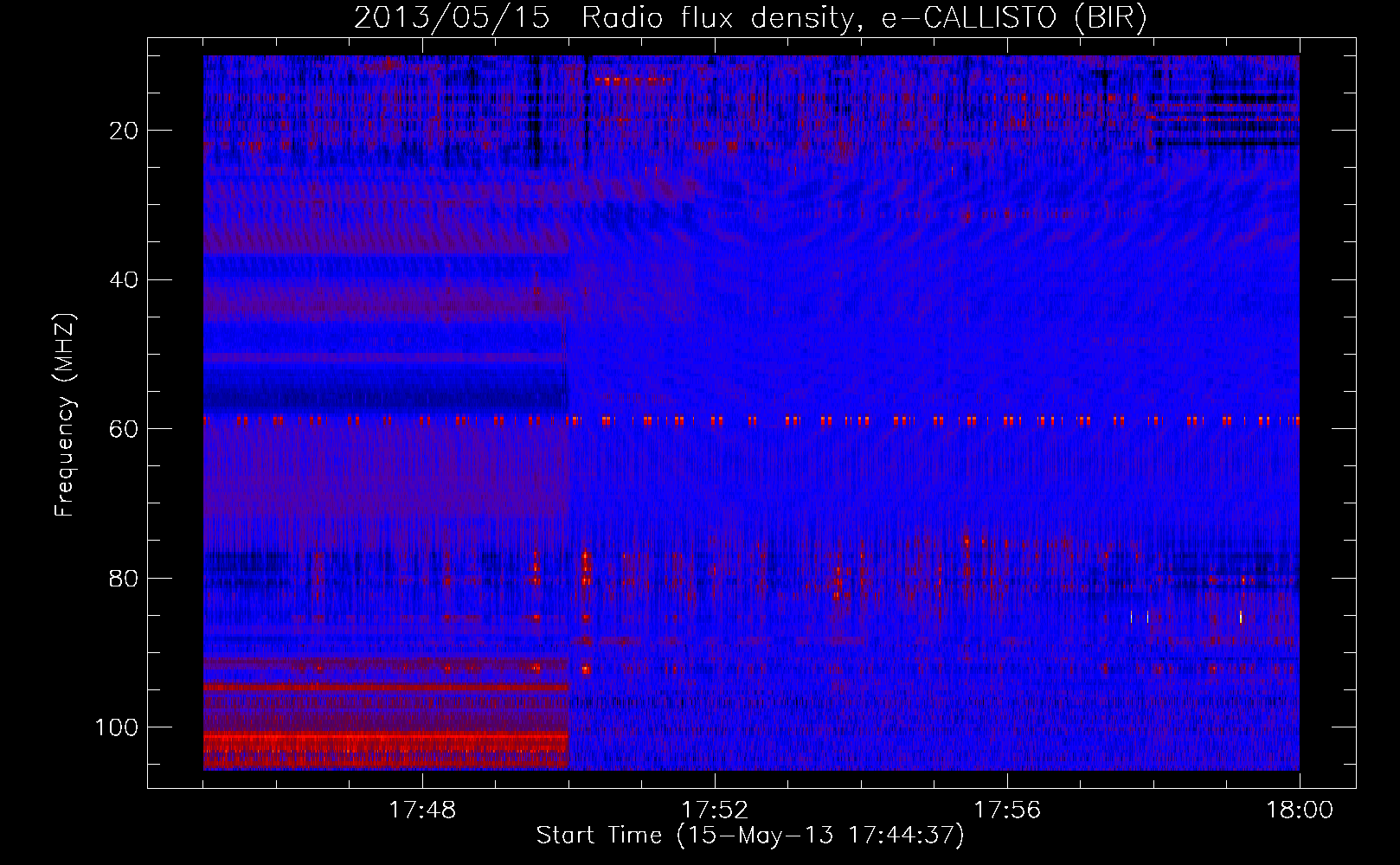Click the '100' frequency tick label
The width and height of the screenshot is (1400, 865).
[117, 727]
